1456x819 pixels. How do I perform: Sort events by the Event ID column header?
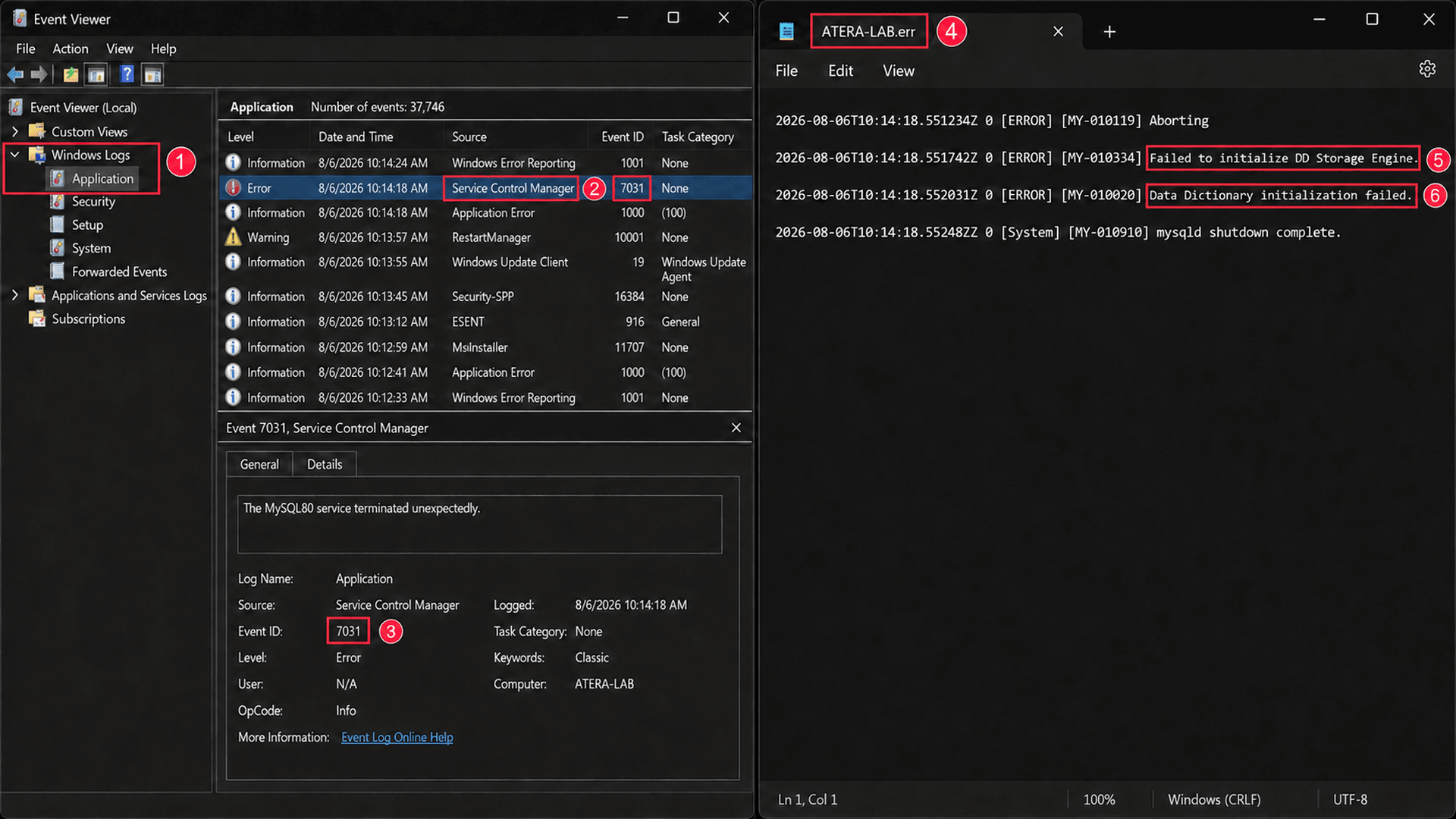[622, 136]
